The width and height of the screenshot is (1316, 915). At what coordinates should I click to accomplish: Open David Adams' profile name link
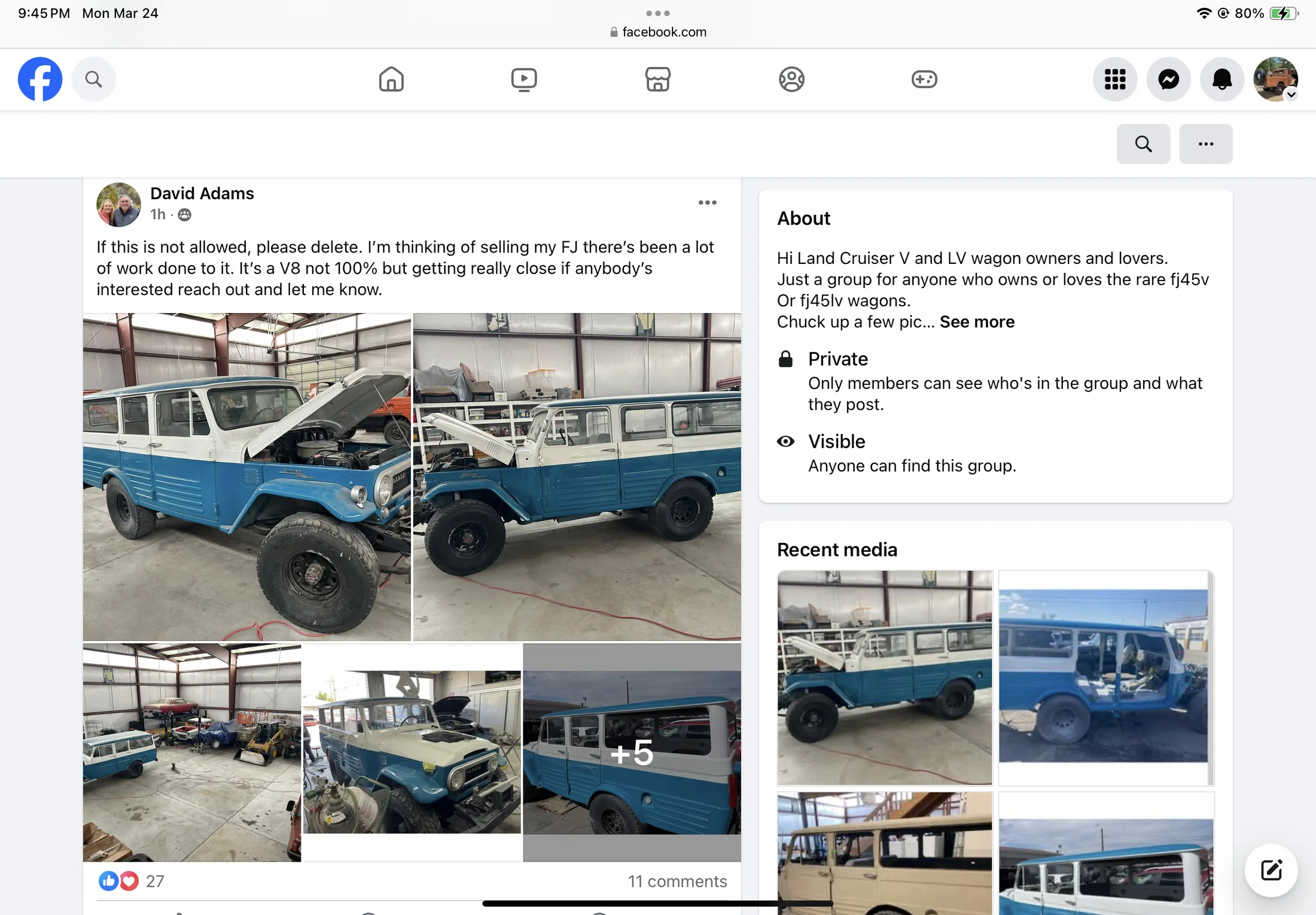point(202,193)
